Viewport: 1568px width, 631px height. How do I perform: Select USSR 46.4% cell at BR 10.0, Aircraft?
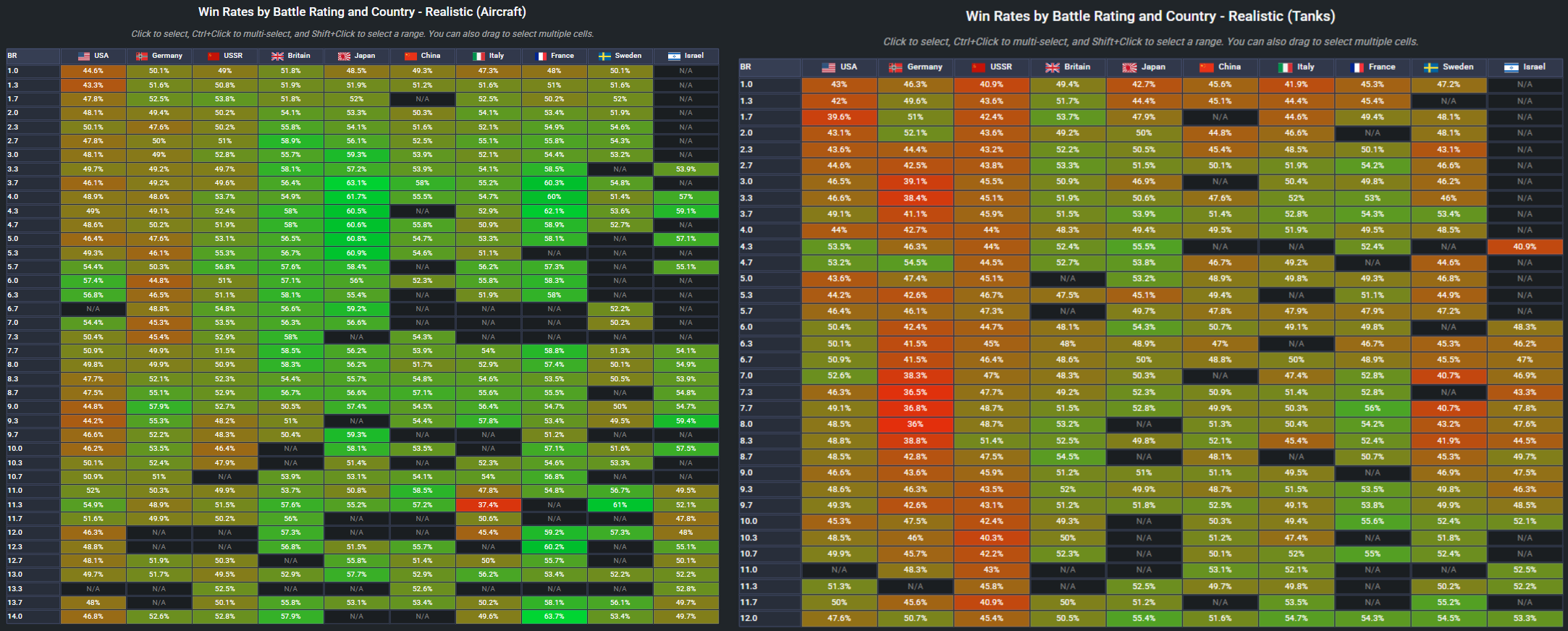(x=224, y=449)
